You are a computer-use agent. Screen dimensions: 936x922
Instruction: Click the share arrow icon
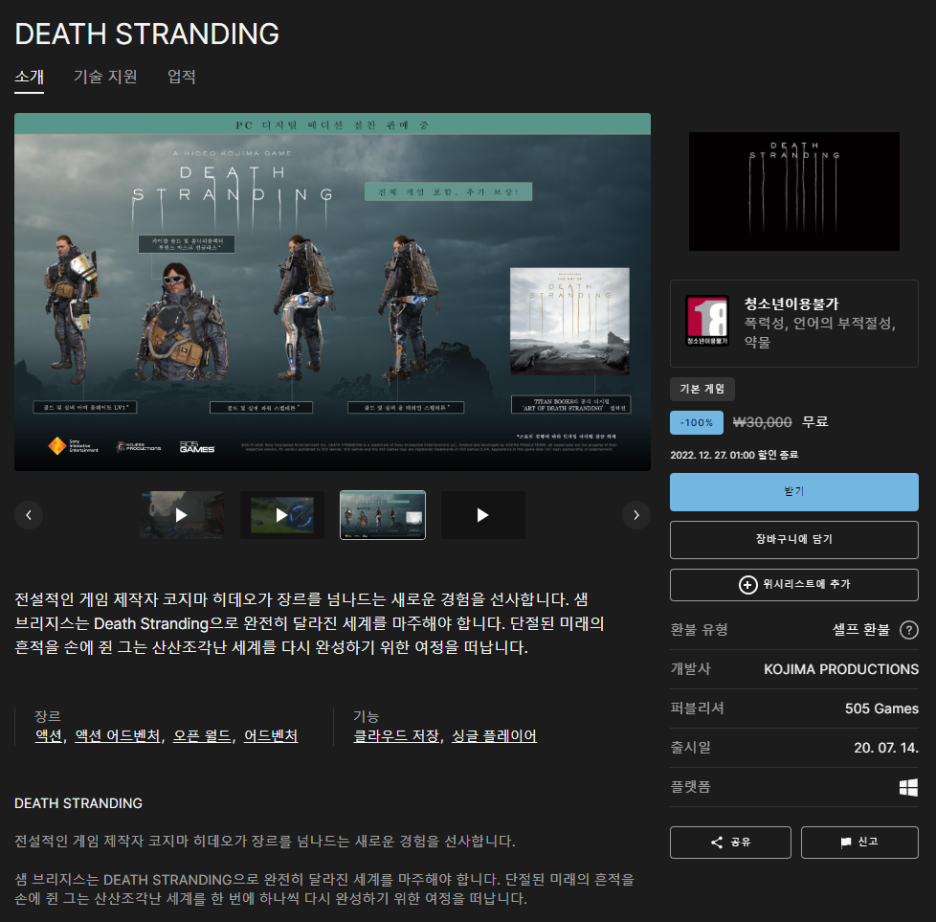pos(717,842)
